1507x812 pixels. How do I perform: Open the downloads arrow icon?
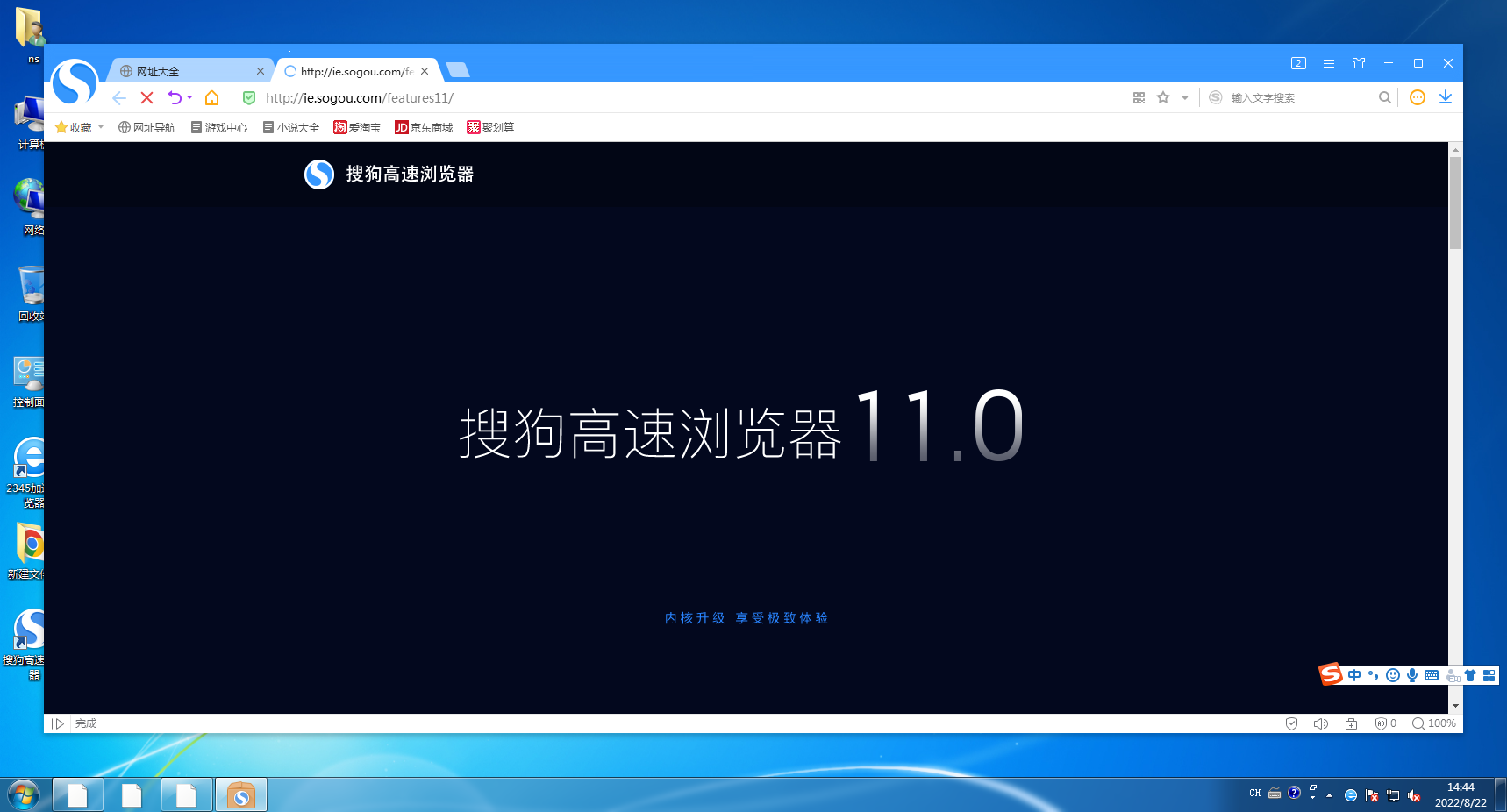point(1446,97)
